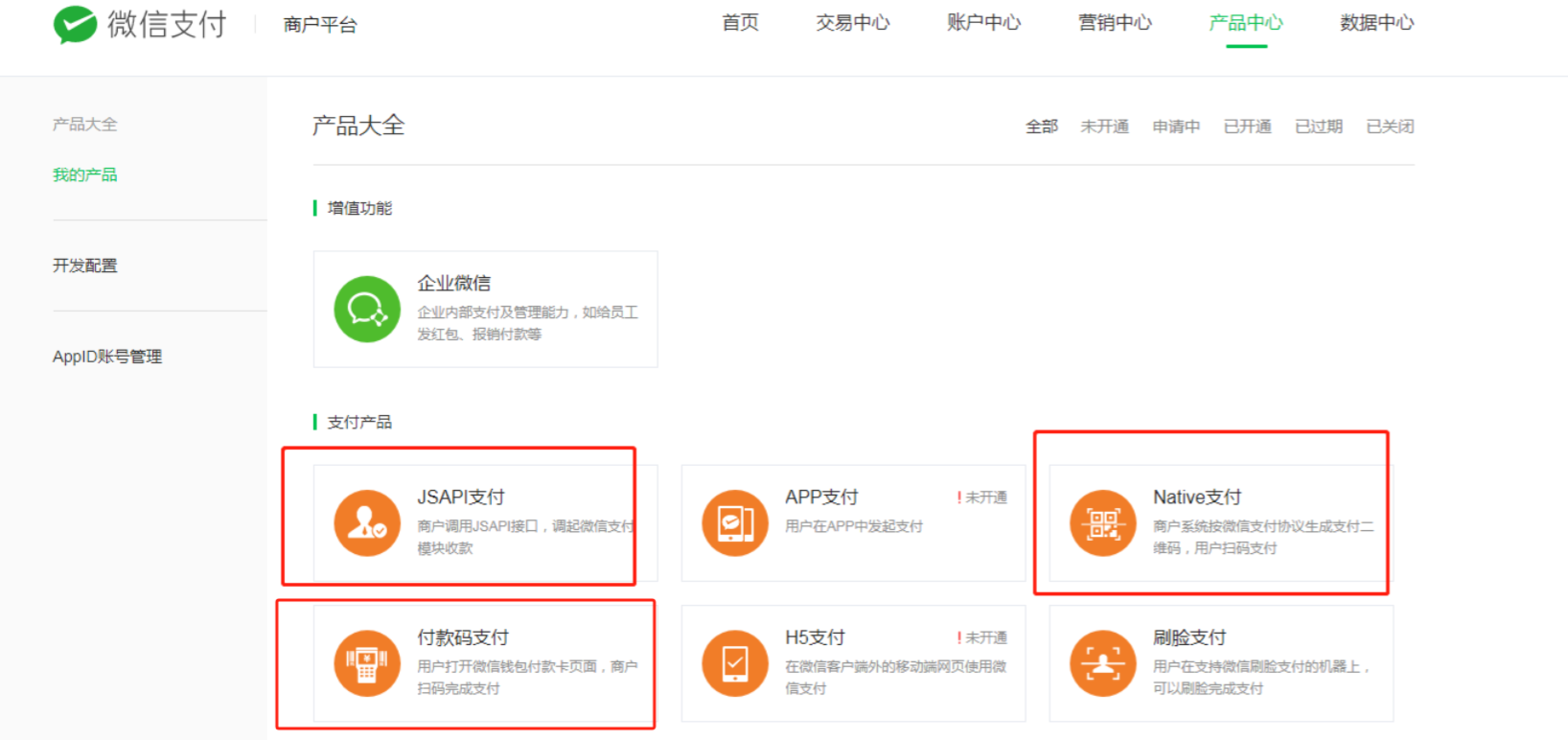
Task: Click the 支付产品 section heading
Action: coord(359,422)
